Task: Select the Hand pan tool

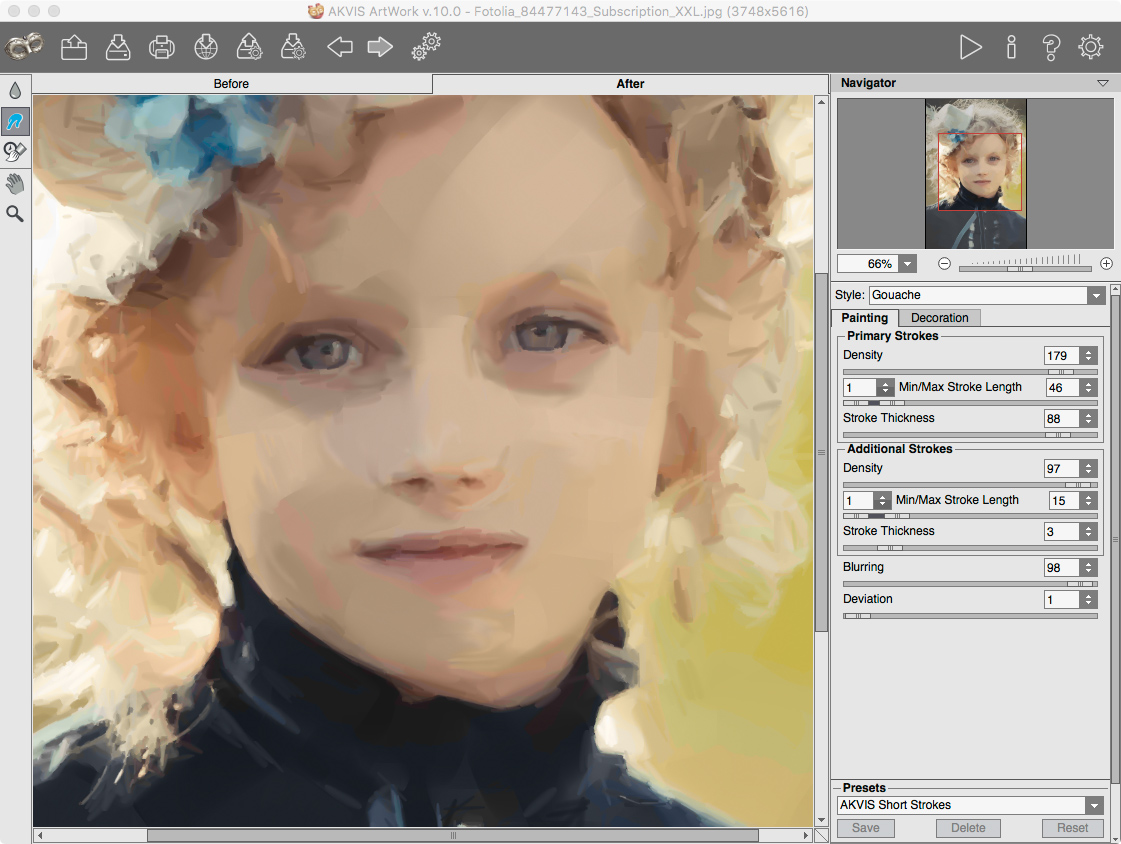Action: coord(15,184)
